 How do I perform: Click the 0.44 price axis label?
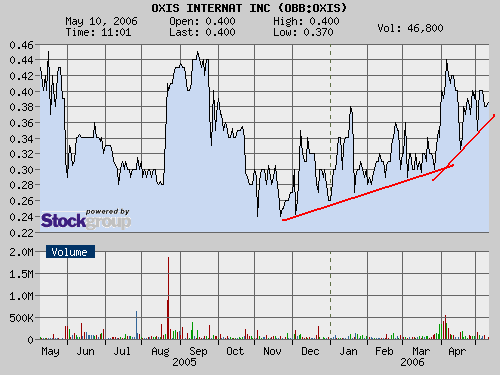coord(22,60)
